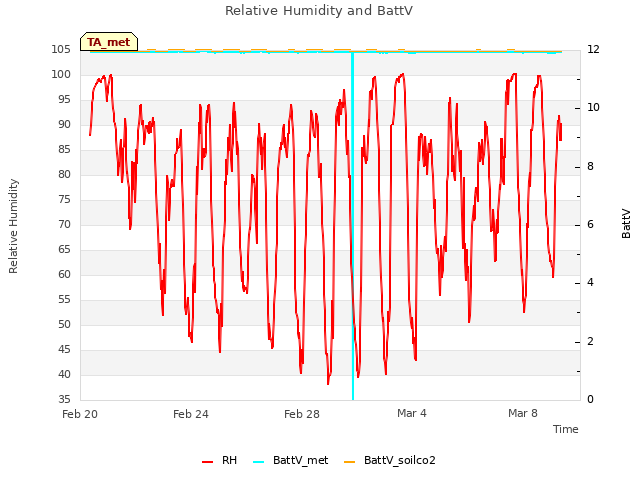
Task: Toggle the BattV_soilco2 legend entry
Action: point(390,460)
